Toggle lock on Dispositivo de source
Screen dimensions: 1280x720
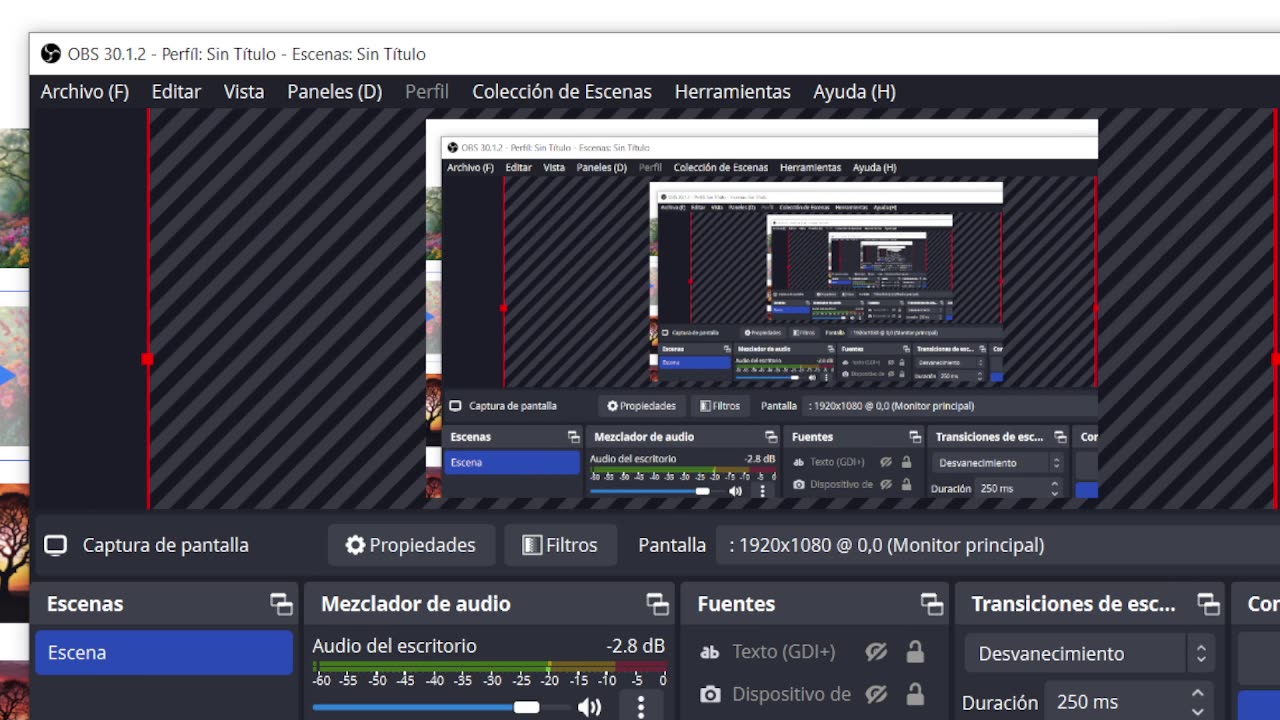[915, 694]
